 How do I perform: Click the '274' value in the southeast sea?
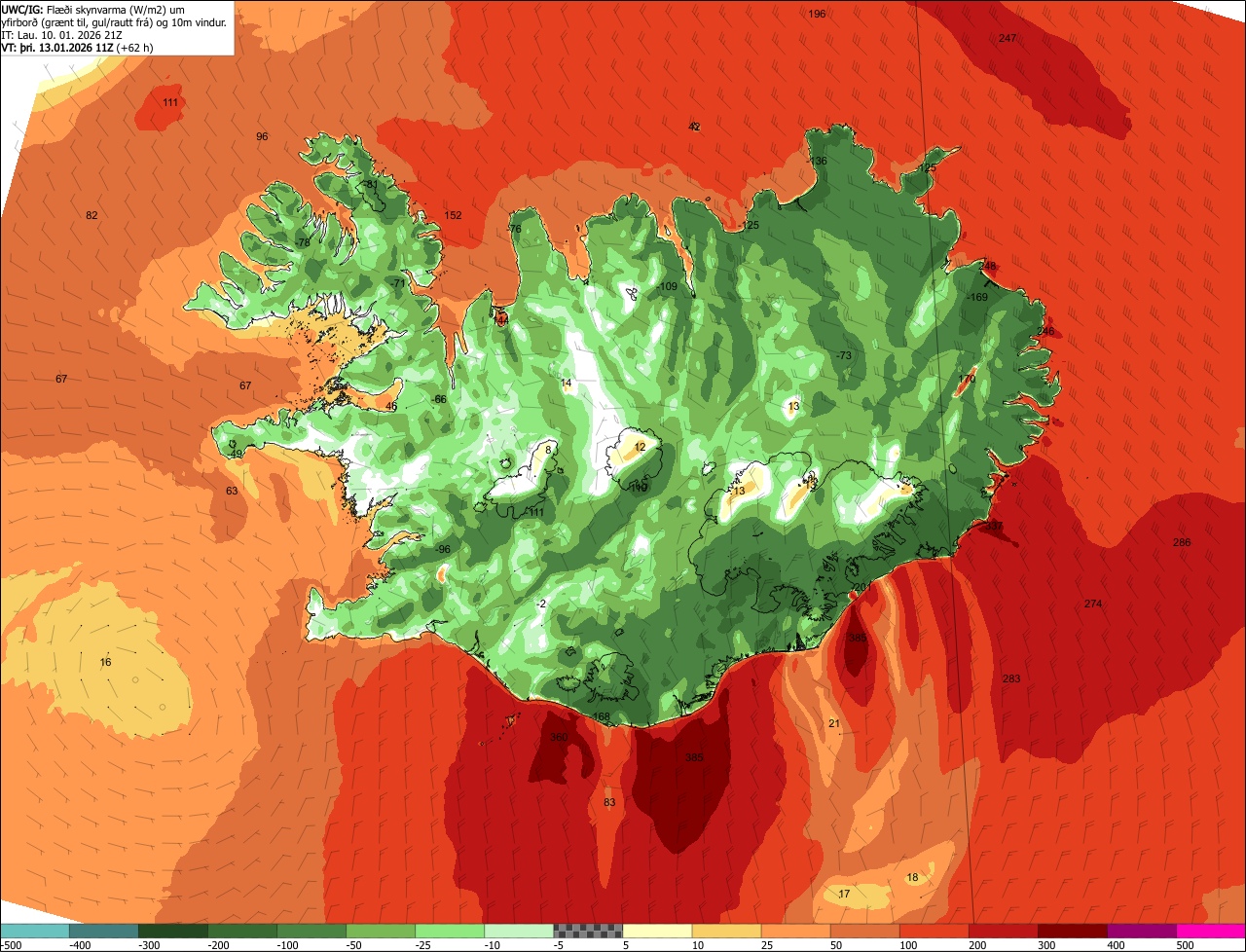(x=1093, y=604)
